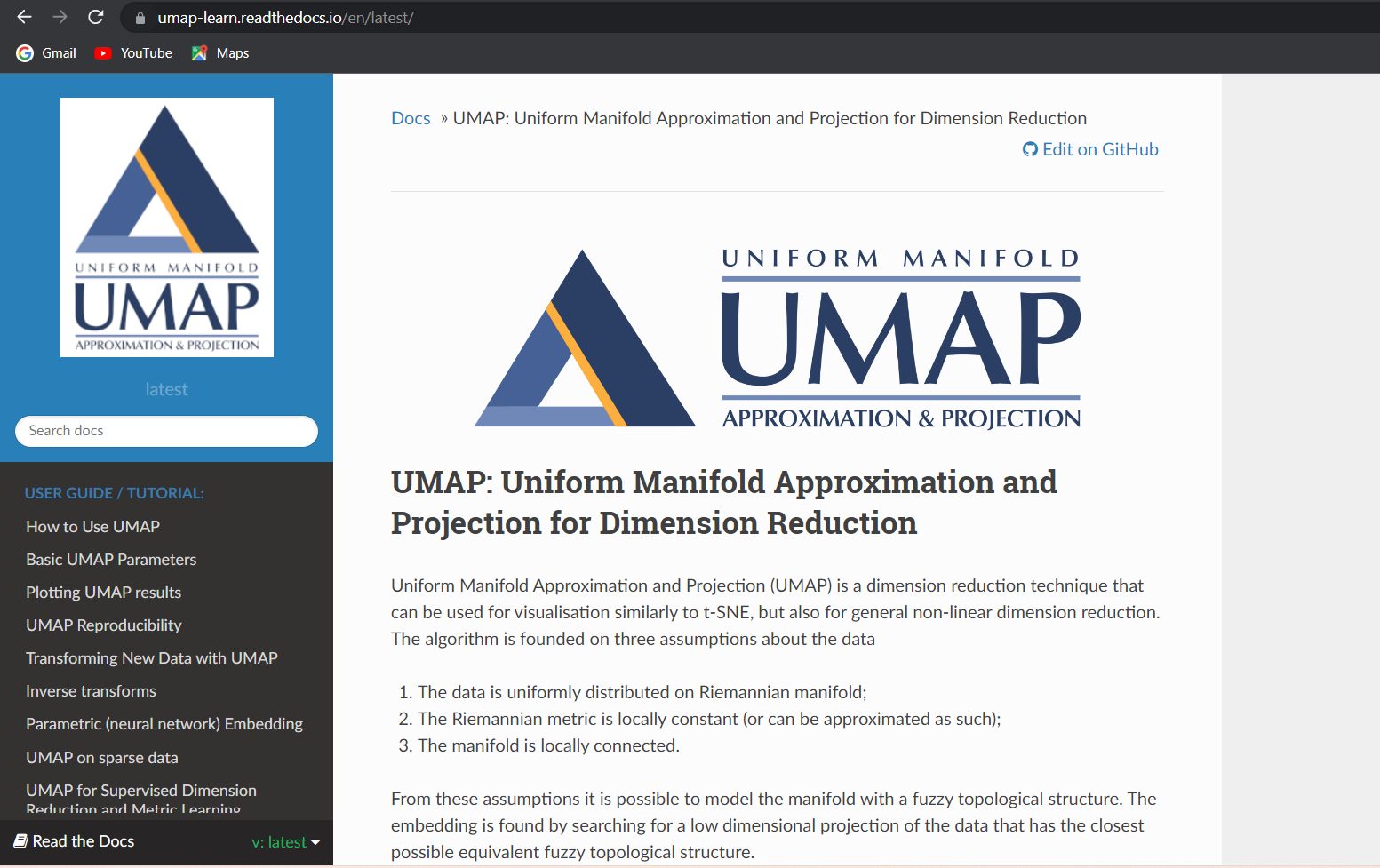Image resolution: width=1380 pixels, height=868 pixels.
Task: Click Read the Docs footer label
Action: coord(84,841)
